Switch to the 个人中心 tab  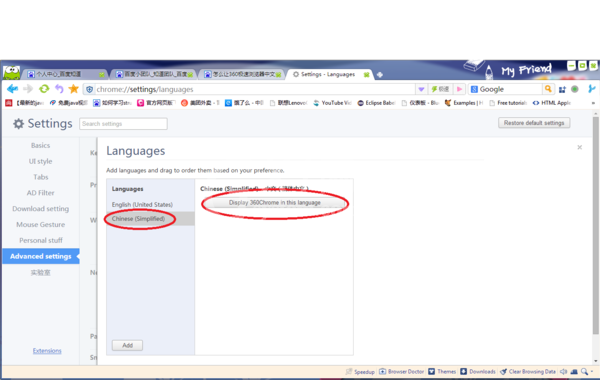[x=66, y=74]
